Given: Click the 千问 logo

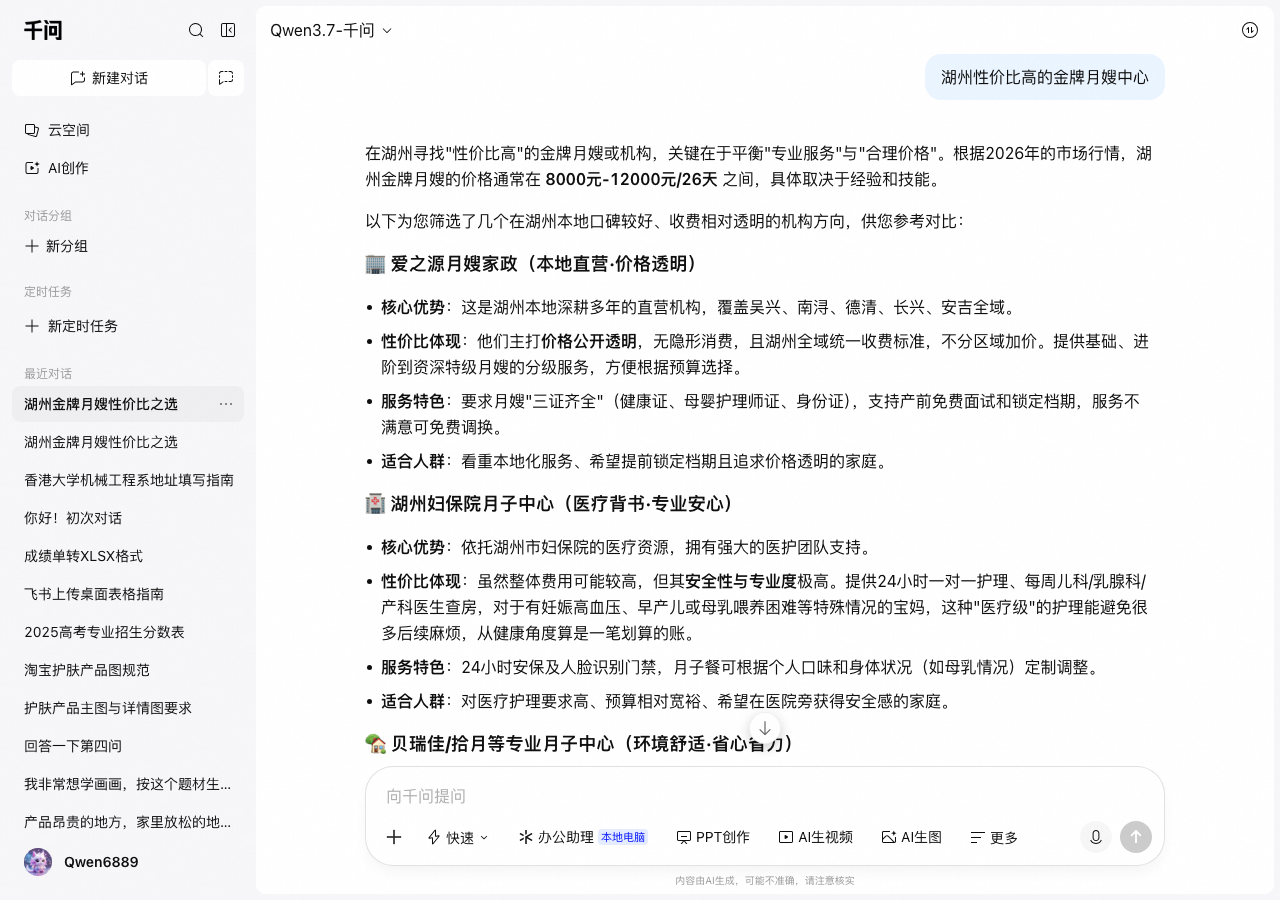Looking at the screenshot, I should click(x=43, y=30).
